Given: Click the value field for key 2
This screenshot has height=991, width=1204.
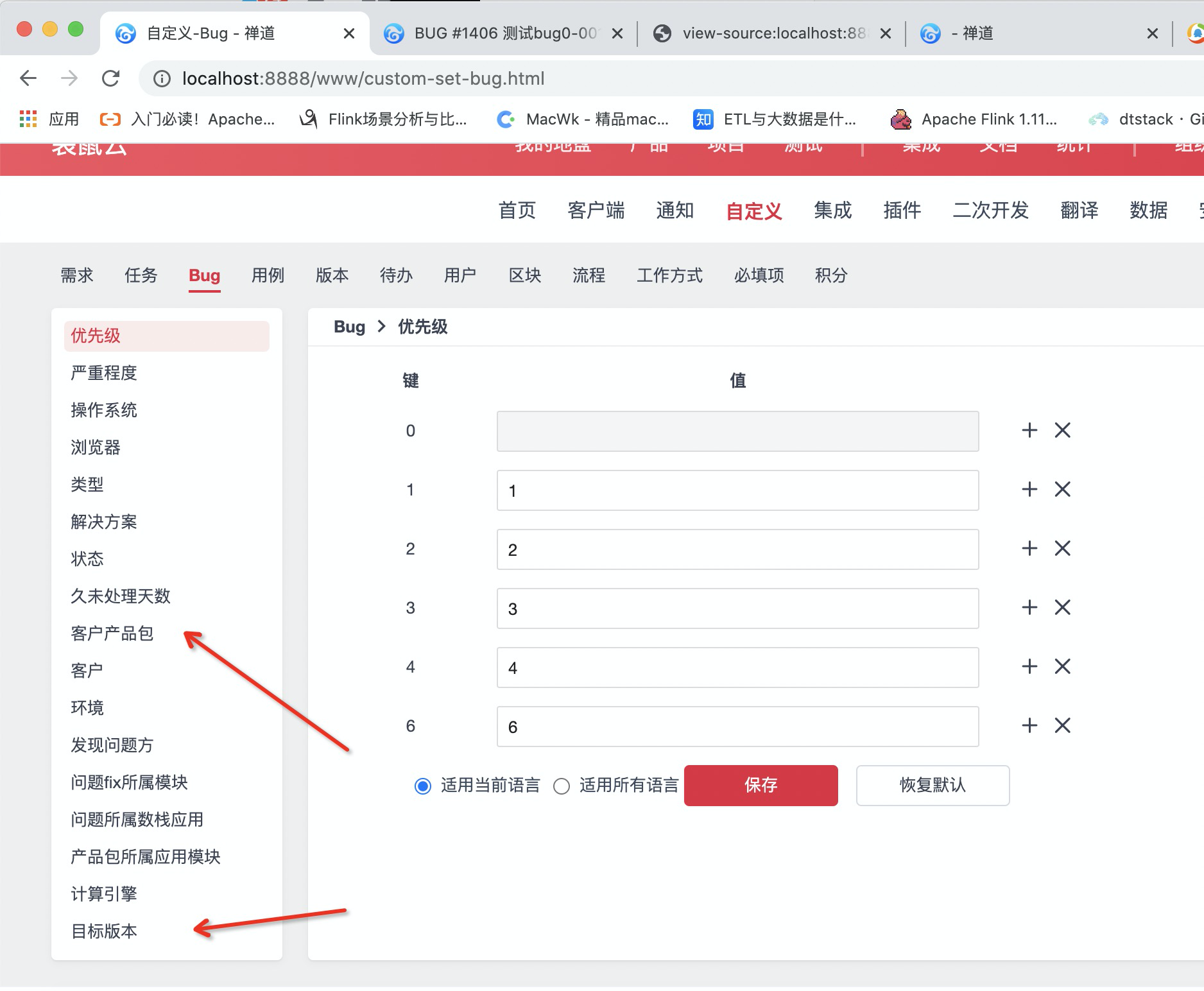Looking at the screenshot, I should point(738,549).
